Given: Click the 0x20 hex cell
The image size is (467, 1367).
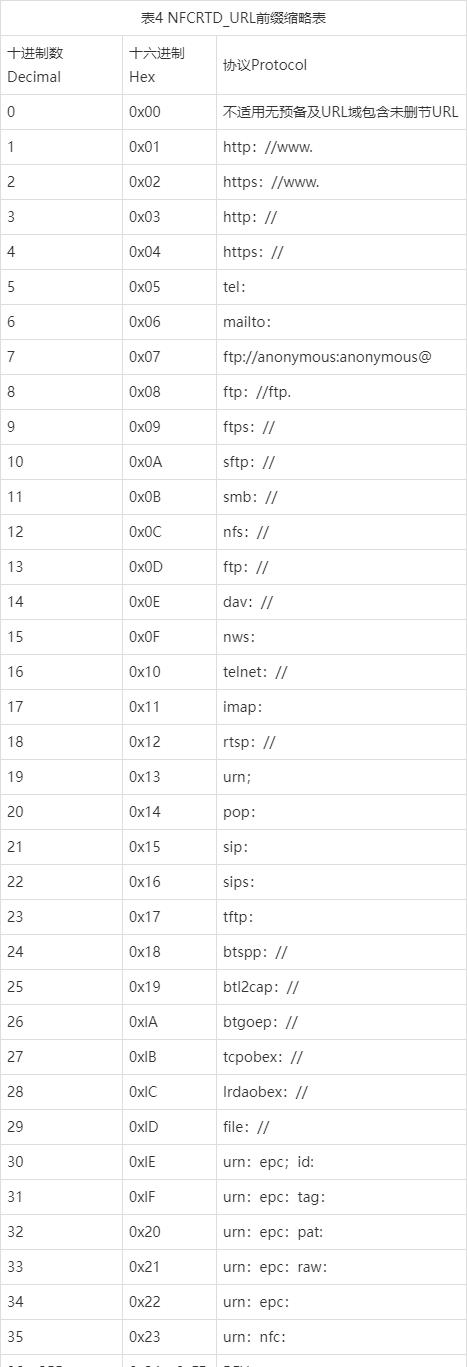Looking at the screenshot, I should [169, 1232].
